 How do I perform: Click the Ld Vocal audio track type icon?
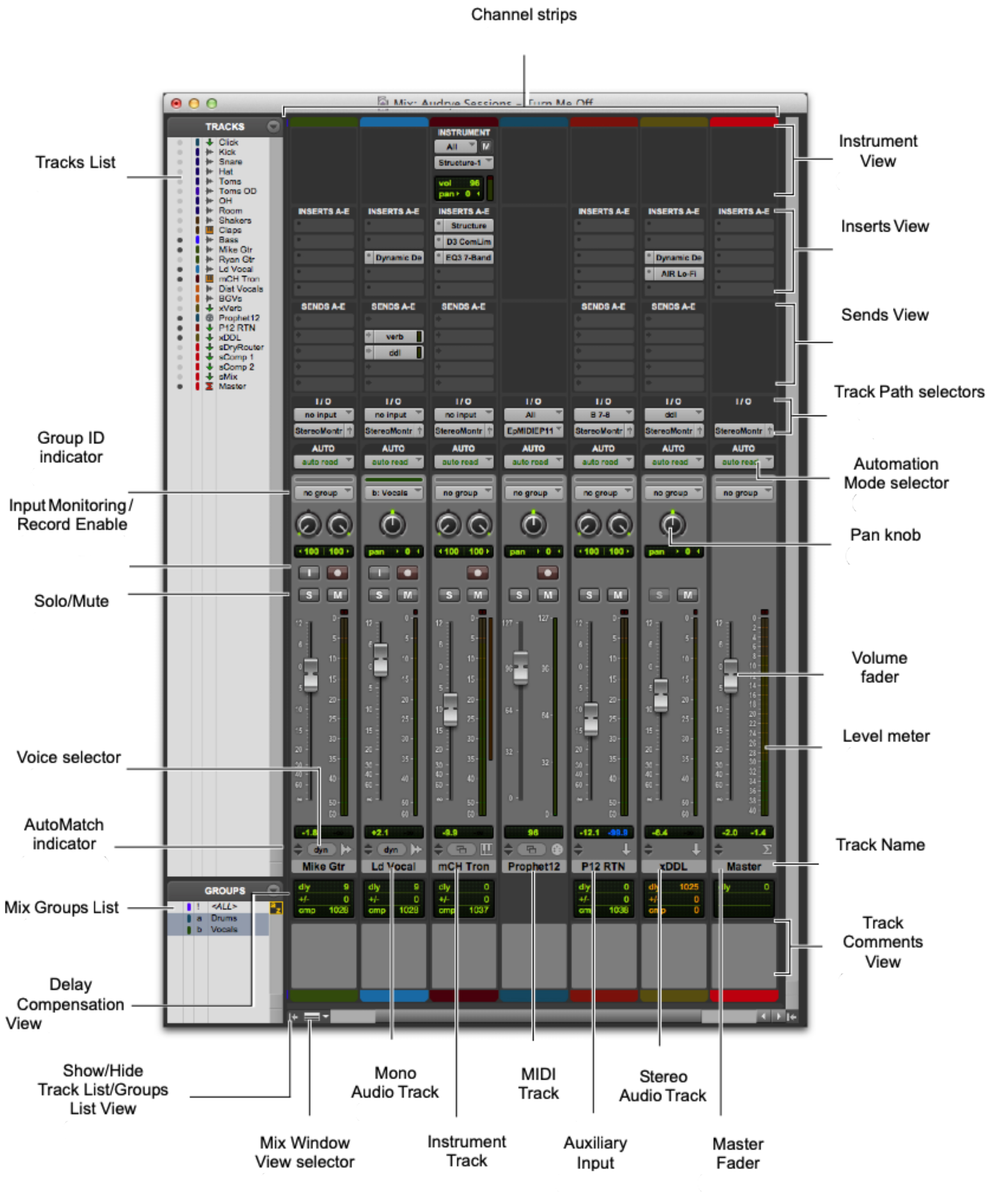(417, 849)
